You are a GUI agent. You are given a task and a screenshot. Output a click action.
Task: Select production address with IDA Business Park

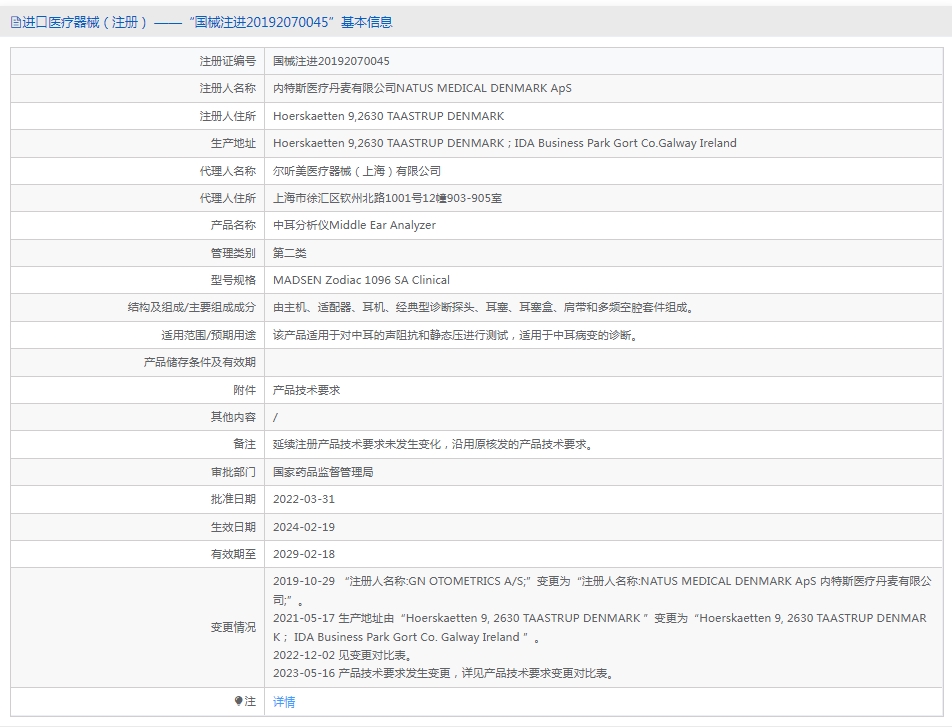coord(505,143)
